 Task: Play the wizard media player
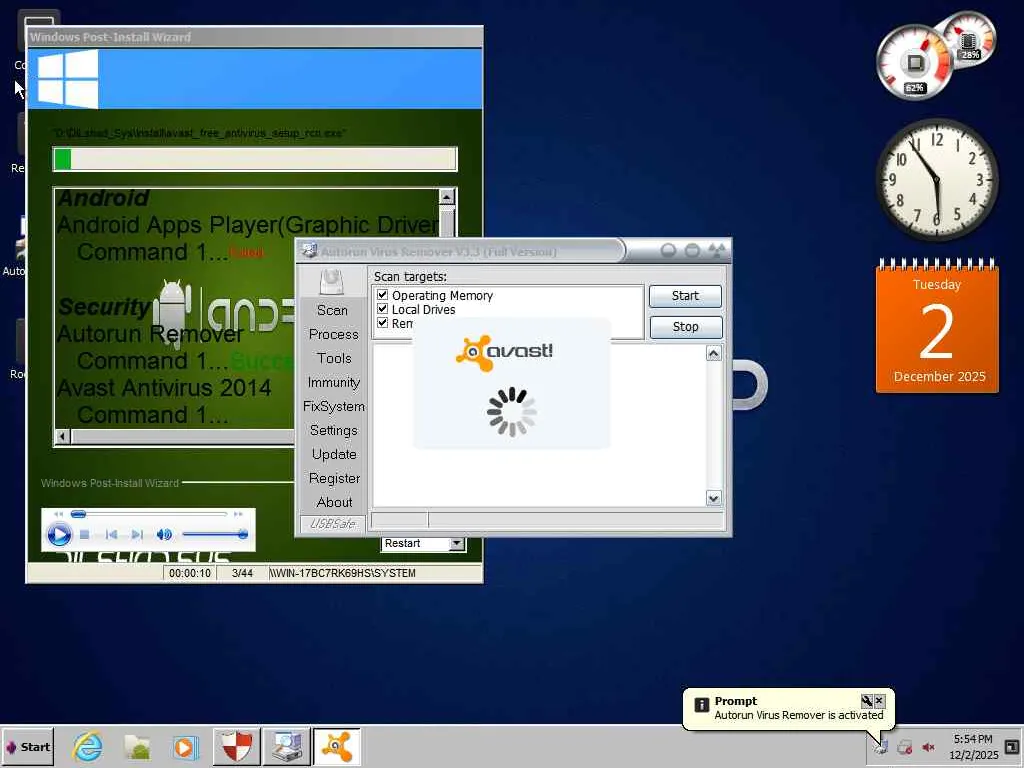[59, 534]
